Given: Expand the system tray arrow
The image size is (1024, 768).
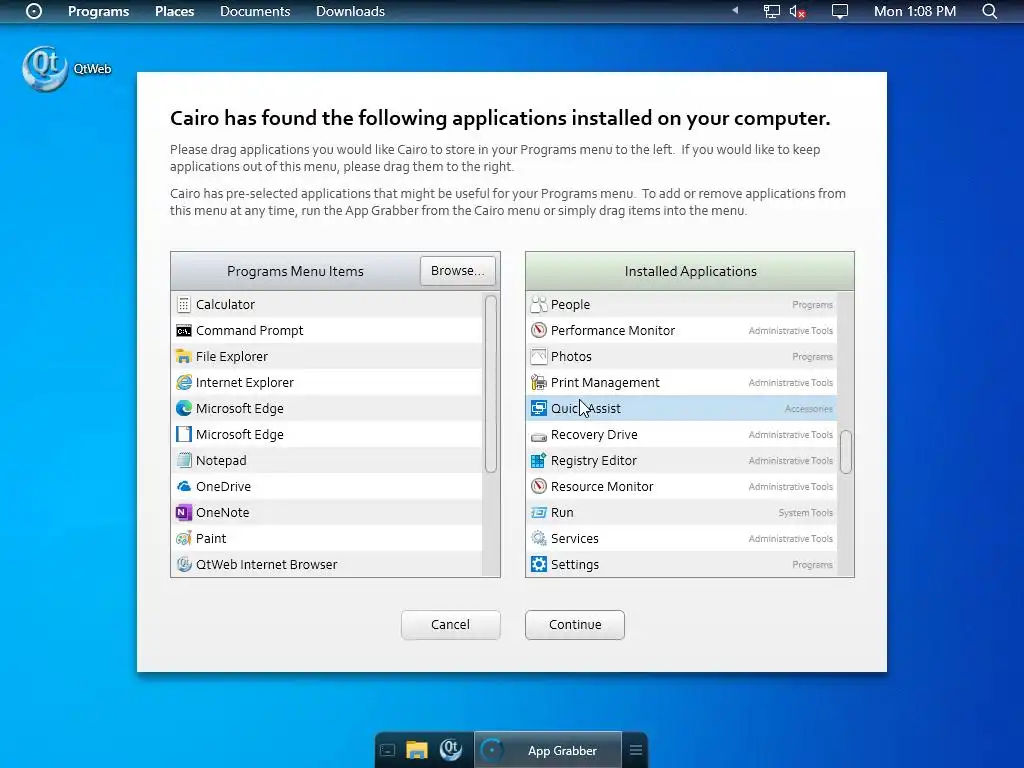Looking at the screenshot, I should (735, 10).
